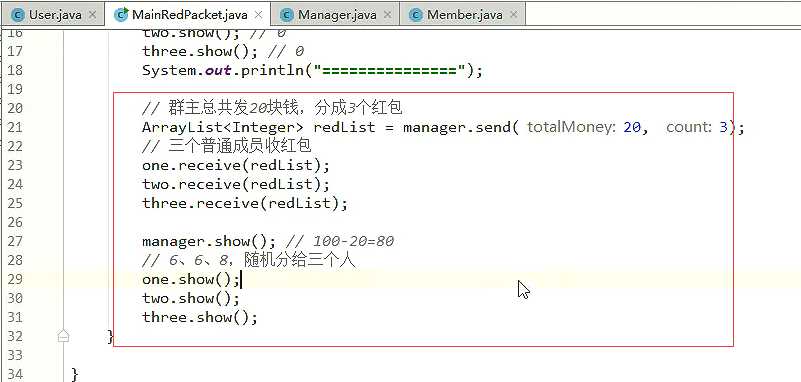The height and width of the screenshot is (382, 801).
Task: Click the closing brace on line 34
Action: pos(75,374)
